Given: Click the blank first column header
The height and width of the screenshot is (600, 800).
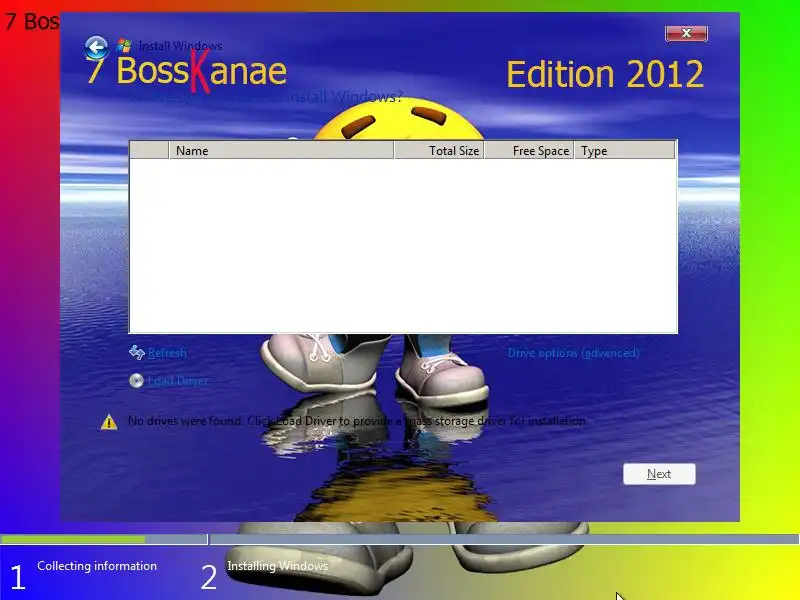Looking at the screenshot, I should [x=149, y=151].
